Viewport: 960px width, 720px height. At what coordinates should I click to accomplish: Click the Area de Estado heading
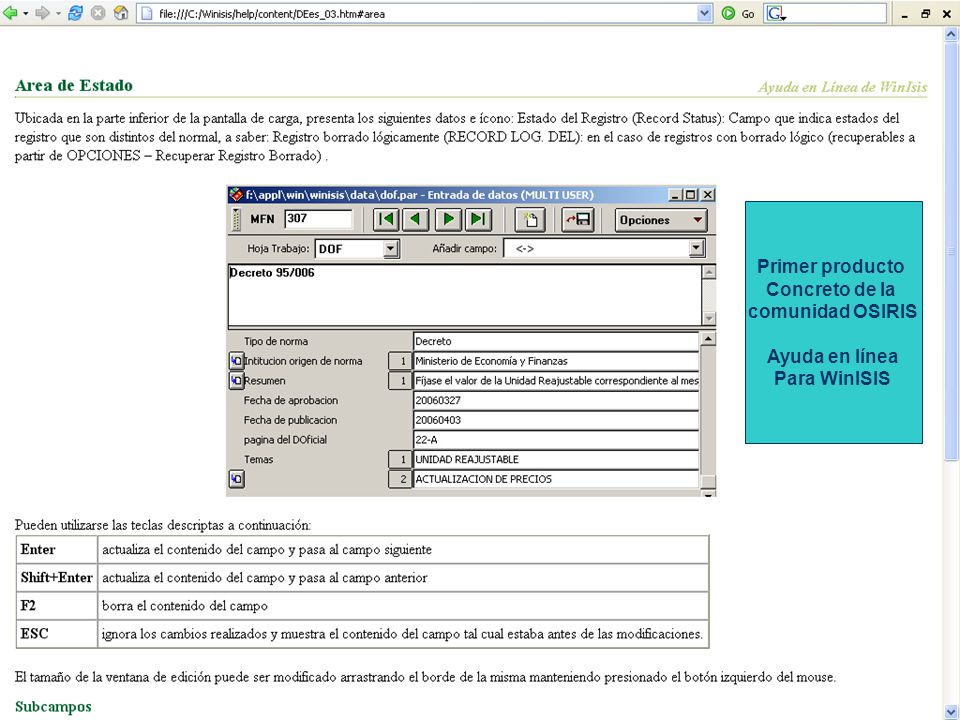[73, 85]
